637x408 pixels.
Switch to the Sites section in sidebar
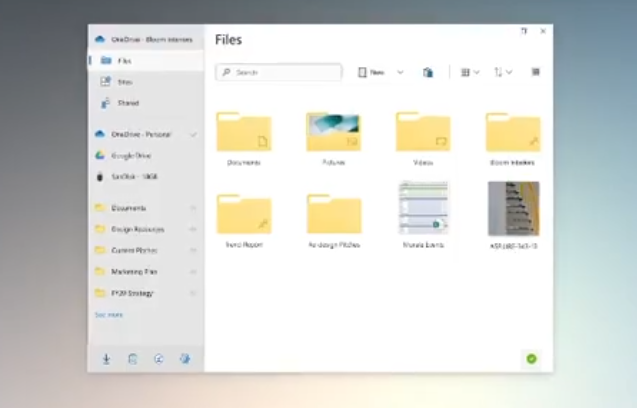[125, 82]
